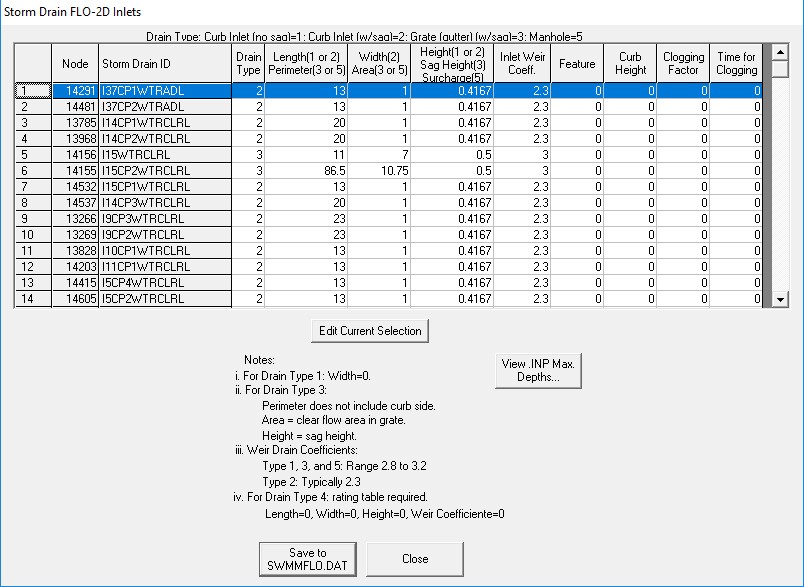Select row header number 10

point(32,235)
